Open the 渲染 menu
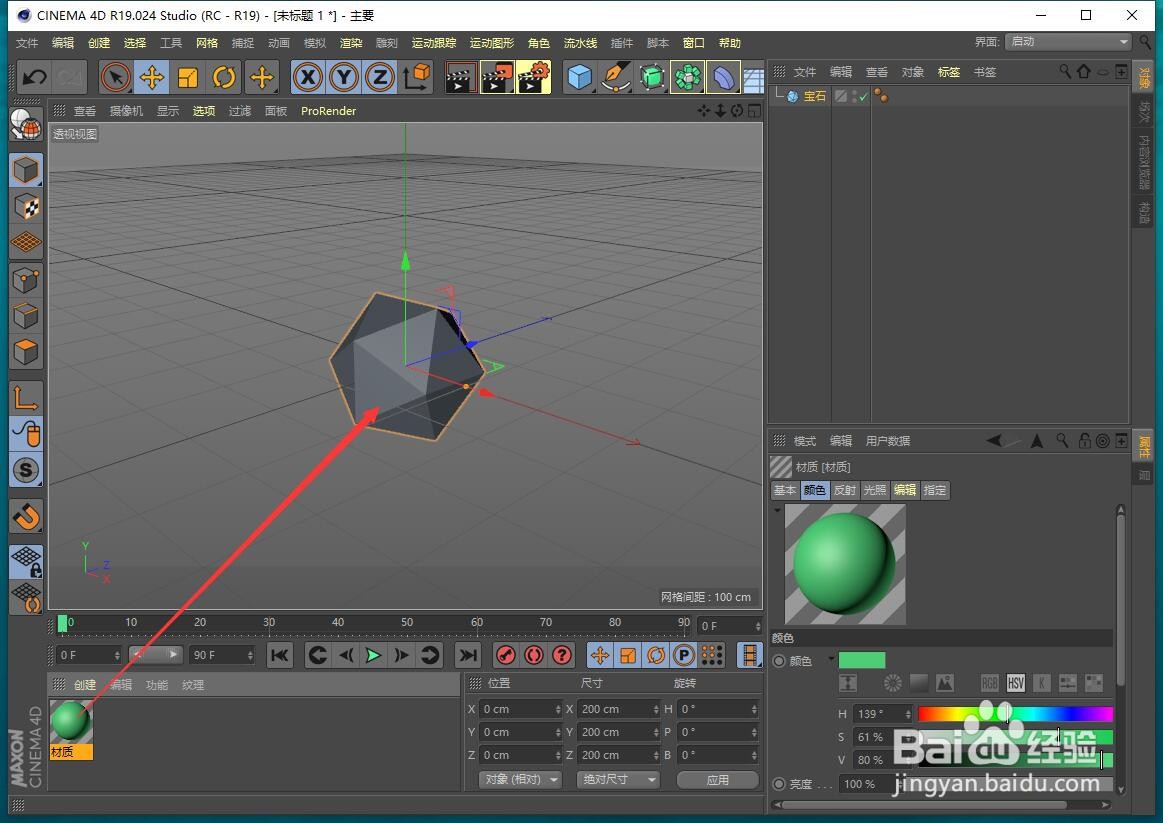Viewport: 1163px width, 823px height. 351,43
